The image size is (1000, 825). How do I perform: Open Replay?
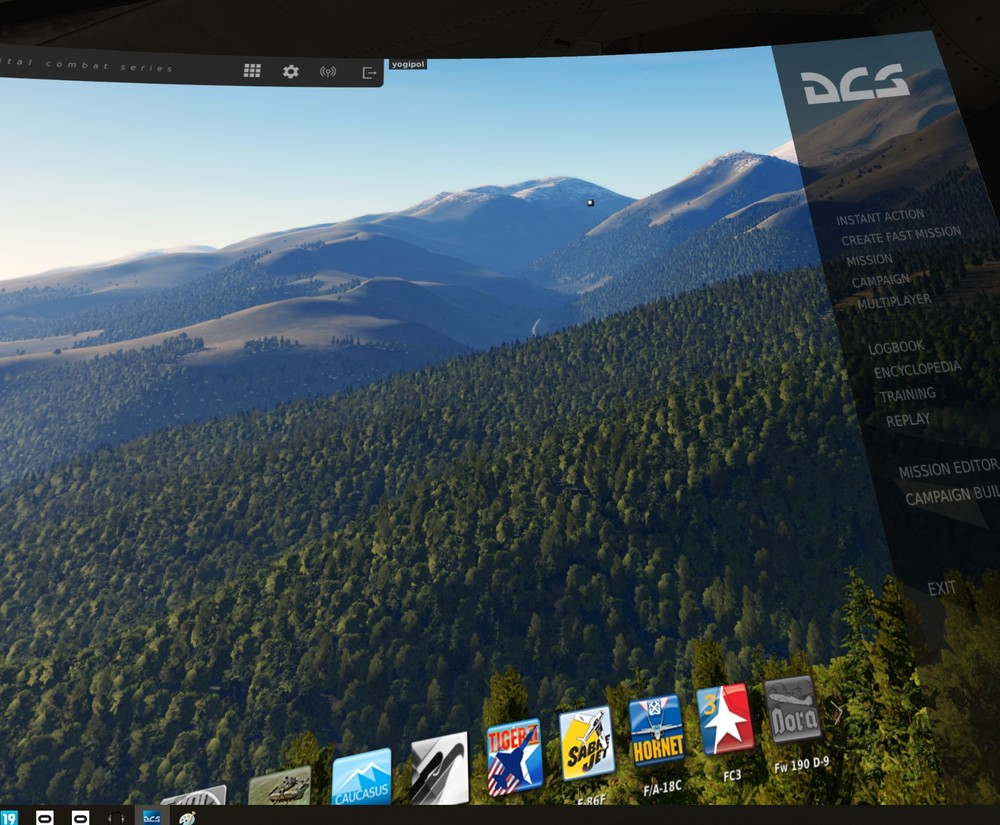pos(908,420)
